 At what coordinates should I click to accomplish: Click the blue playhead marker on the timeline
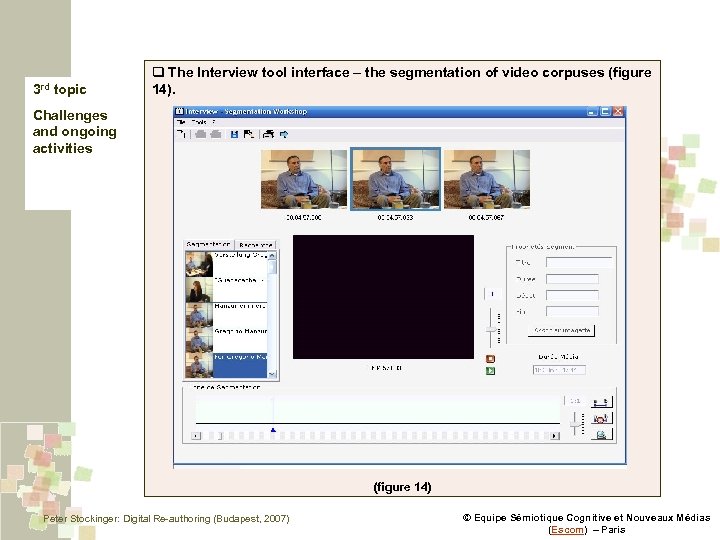[x=273, y=430]
